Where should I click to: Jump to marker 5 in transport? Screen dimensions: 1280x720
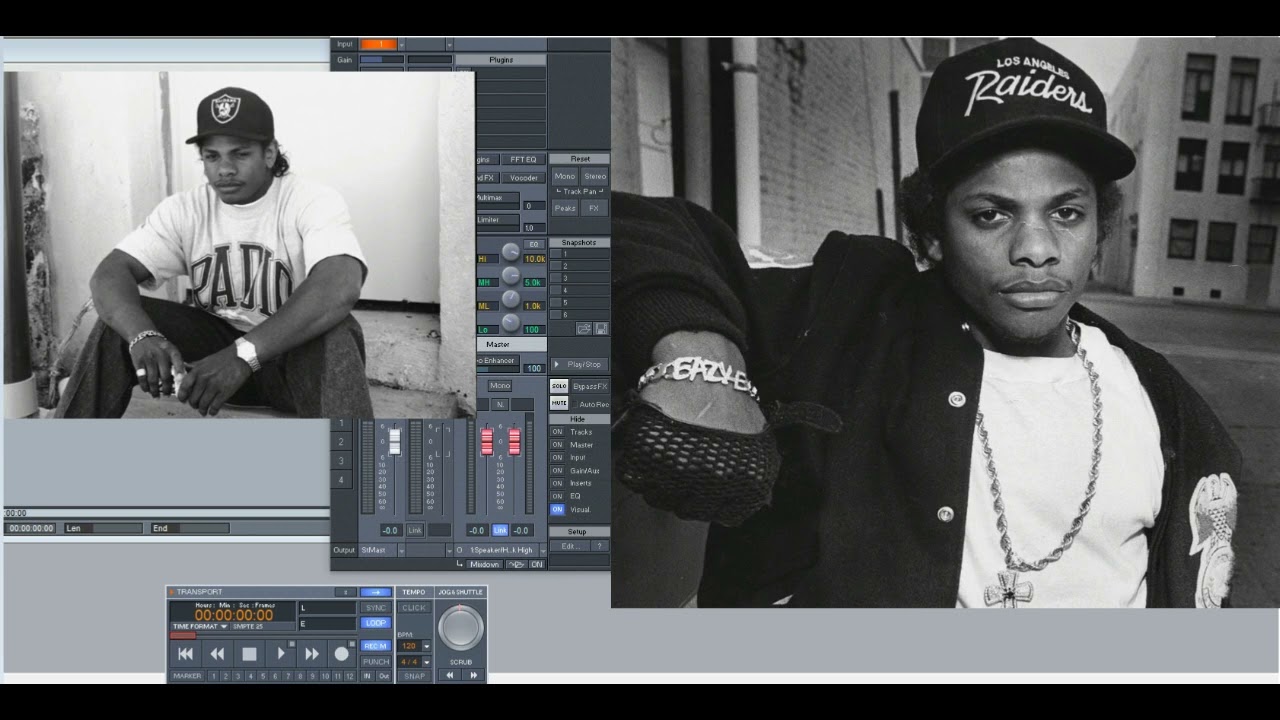(x=262, y=676)
